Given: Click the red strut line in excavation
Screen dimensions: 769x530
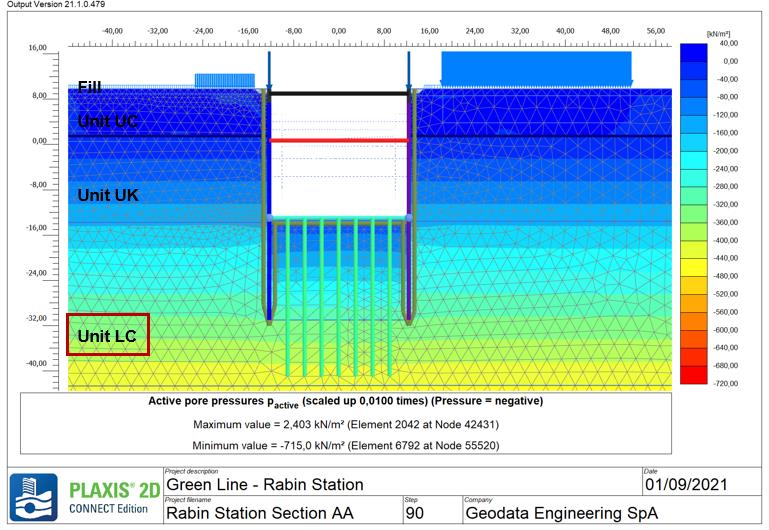Looking at the screenshot, I should click(339, 141).
